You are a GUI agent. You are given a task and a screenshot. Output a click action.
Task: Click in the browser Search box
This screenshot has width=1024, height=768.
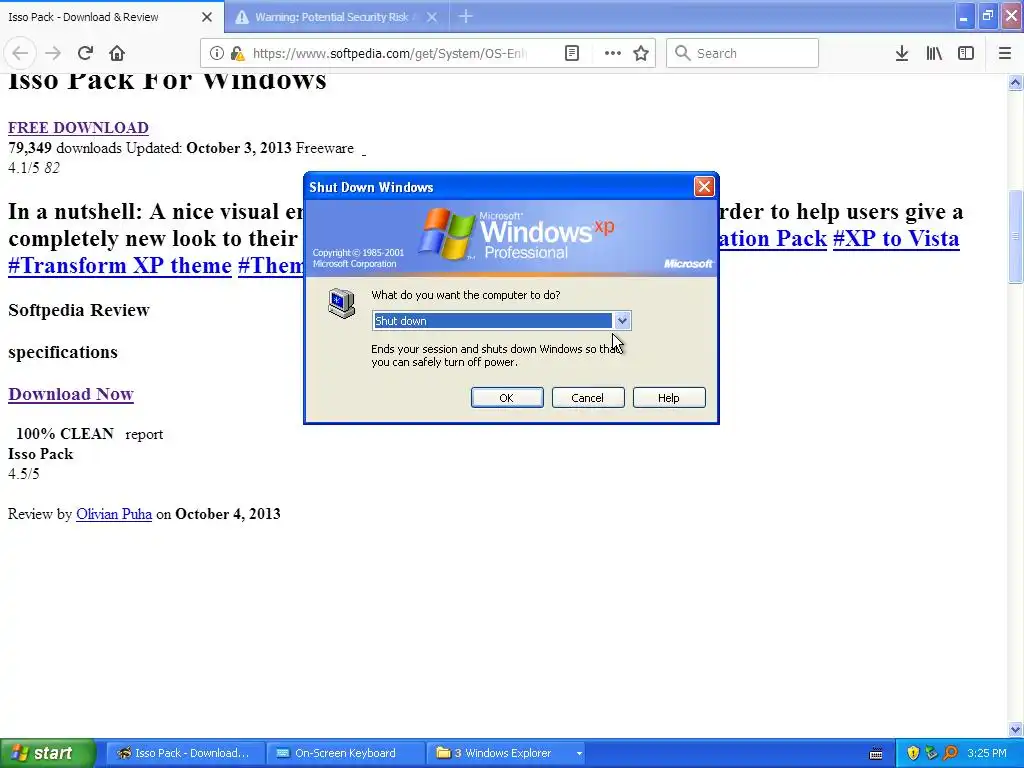point(743,54)
